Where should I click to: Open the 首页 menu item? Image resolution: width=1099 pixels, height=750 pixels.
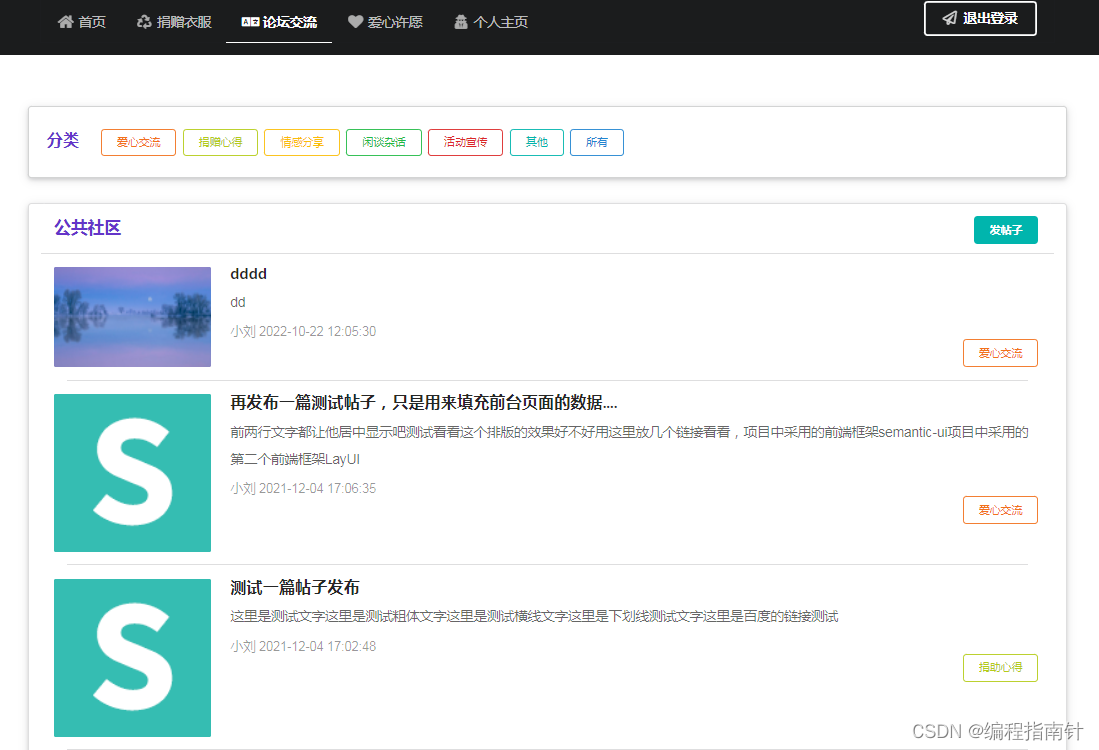pos(81,22)
